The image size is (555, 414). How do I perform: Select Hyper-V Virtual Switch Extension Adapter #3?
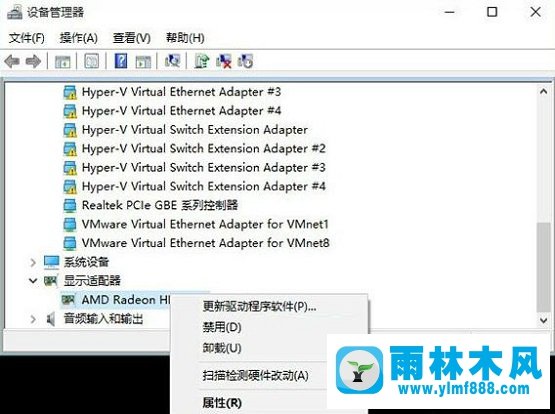point(204,168)
